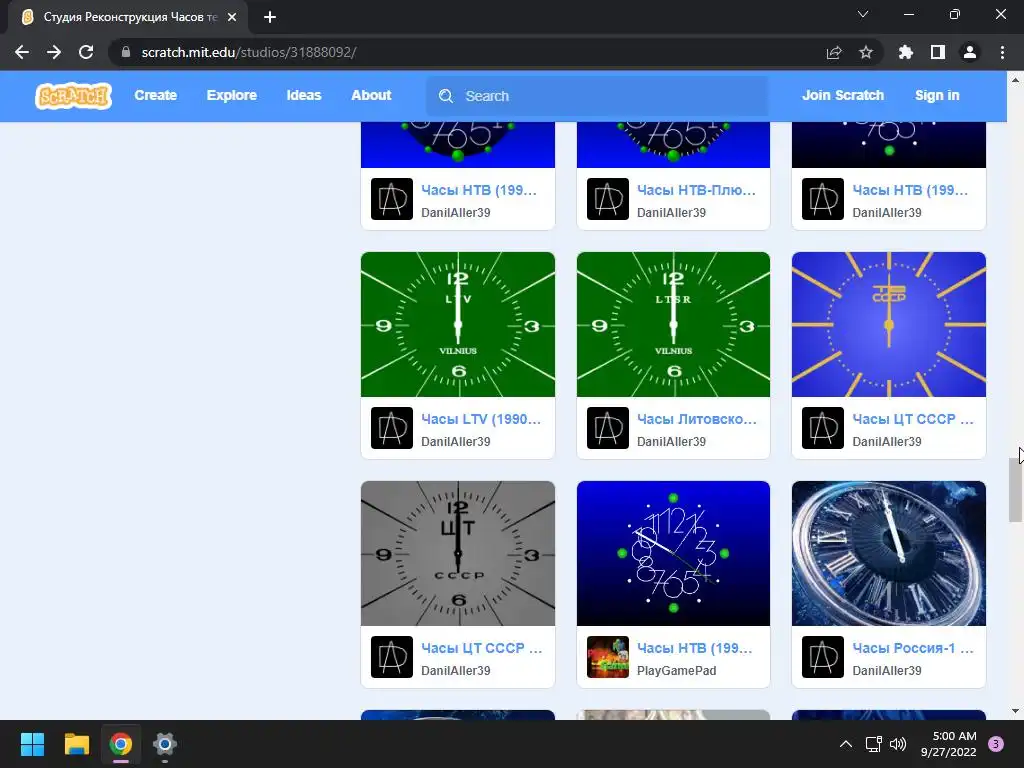The width and height of the screenshot is (1024, 768).
Task: Click the PlayGamePad avatar icon
Action: (x=608, y=657)
